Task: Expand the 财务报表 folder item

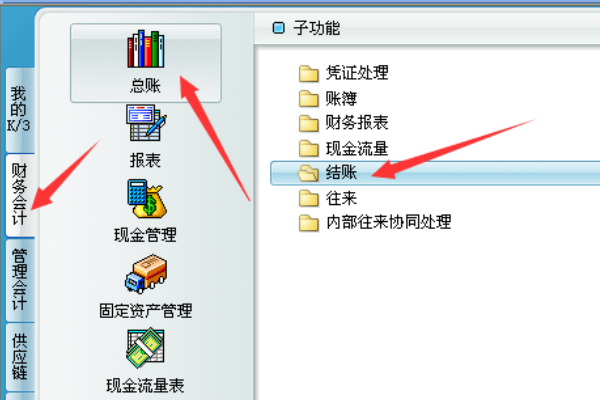Action: pyautogui.click(x=343, y=123)
